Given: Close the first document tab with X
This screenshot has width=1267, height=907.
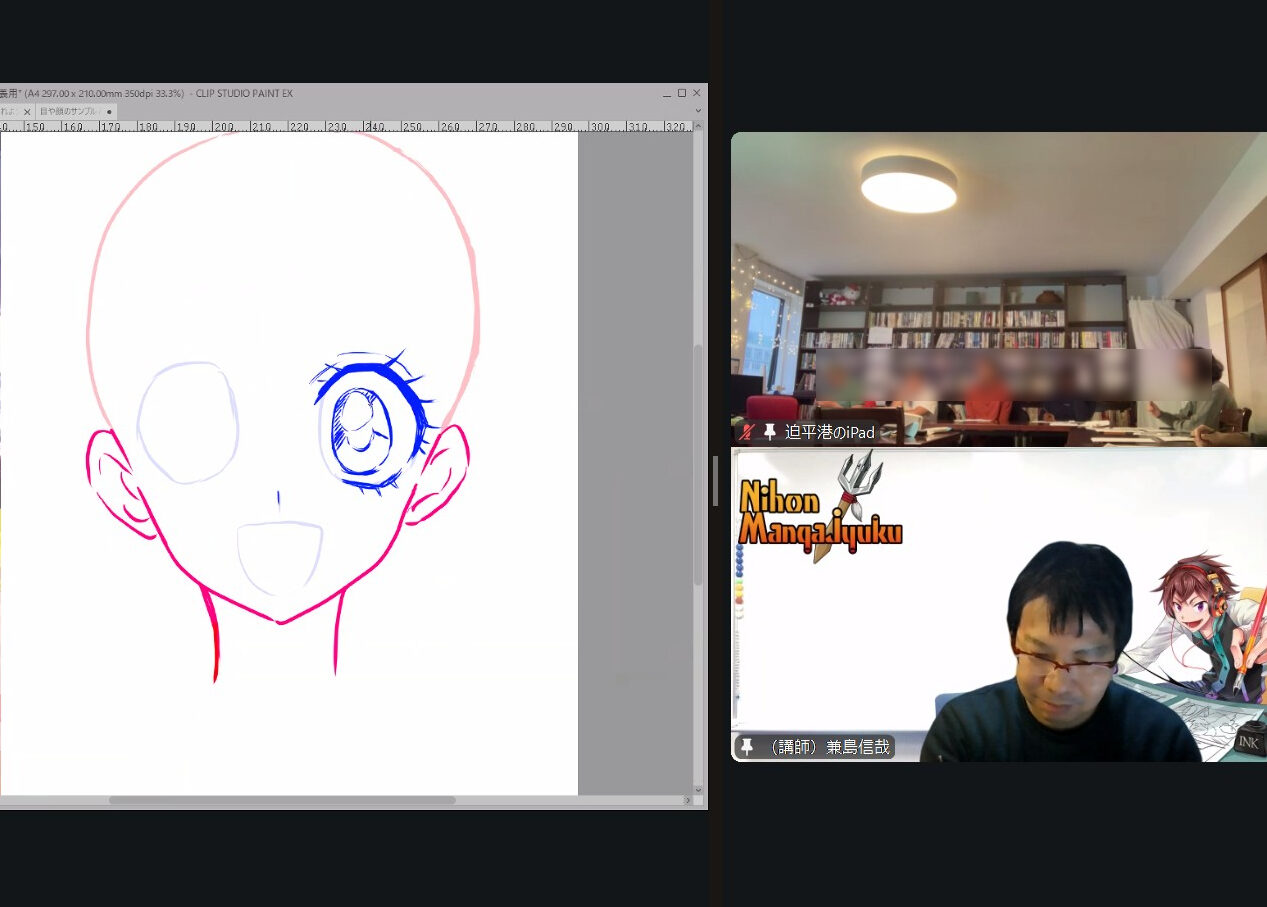Looking at the screenshot, I should (x=27, y=111).
